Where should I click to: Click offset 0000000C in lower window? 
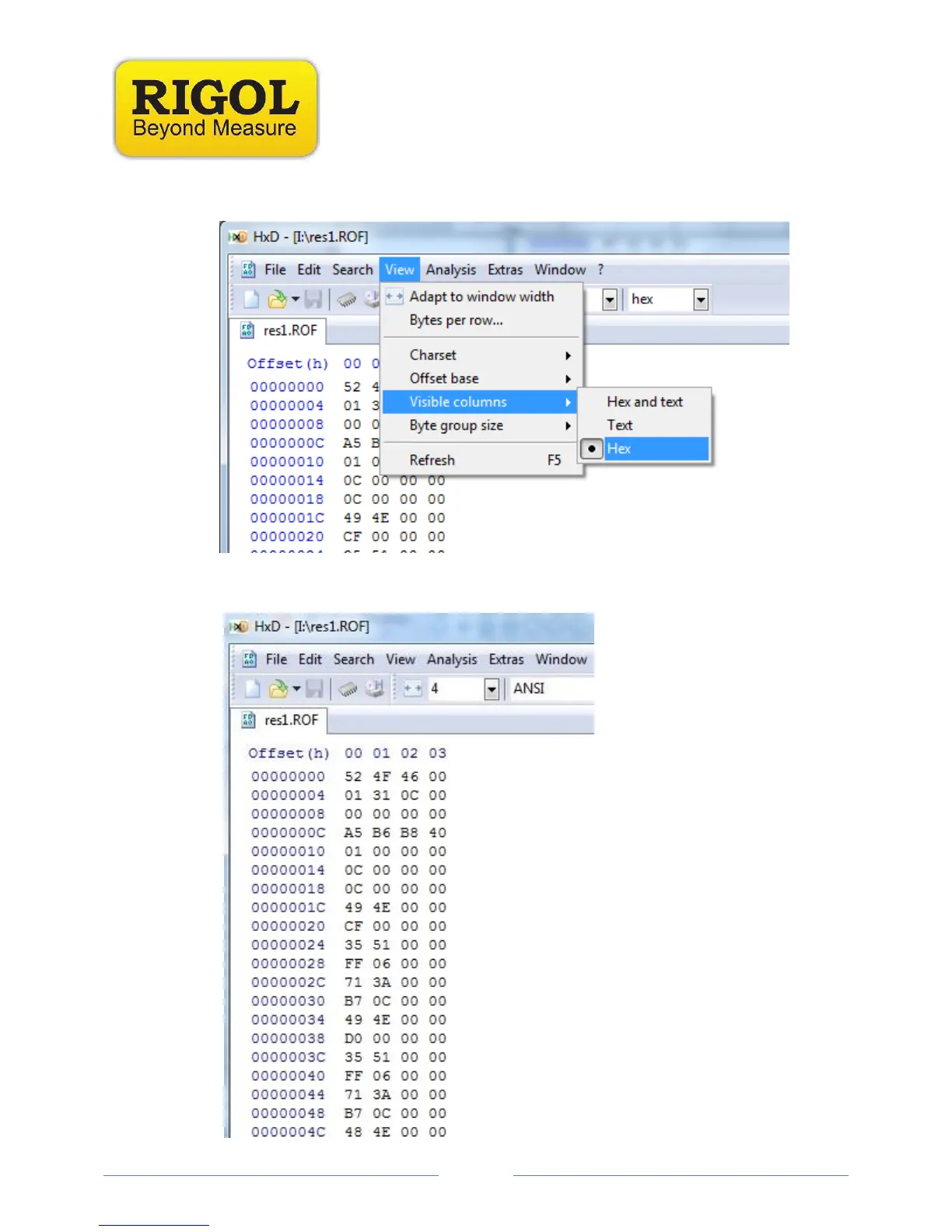click(x=288, y=832)
